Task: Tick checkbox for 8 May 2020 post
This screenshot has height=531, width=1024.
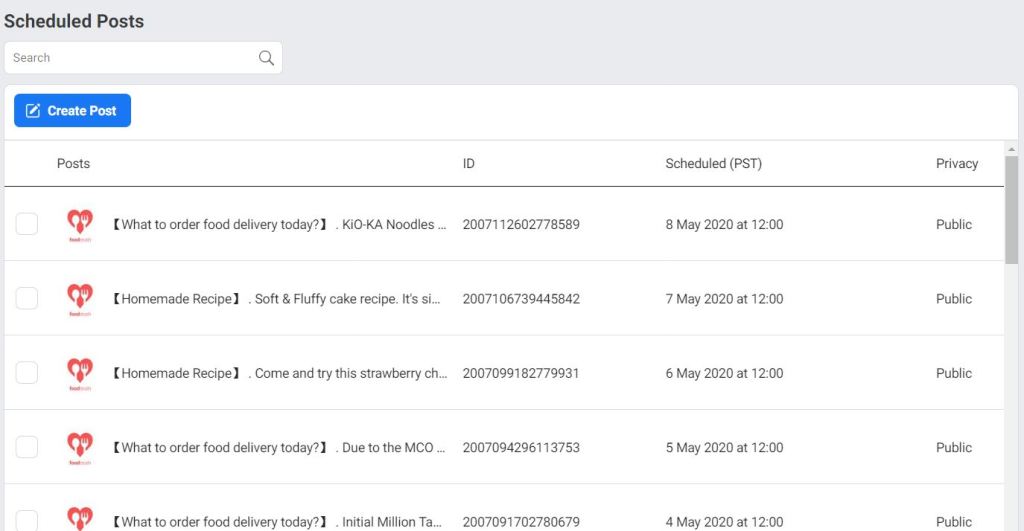Action: click(27, 225)
